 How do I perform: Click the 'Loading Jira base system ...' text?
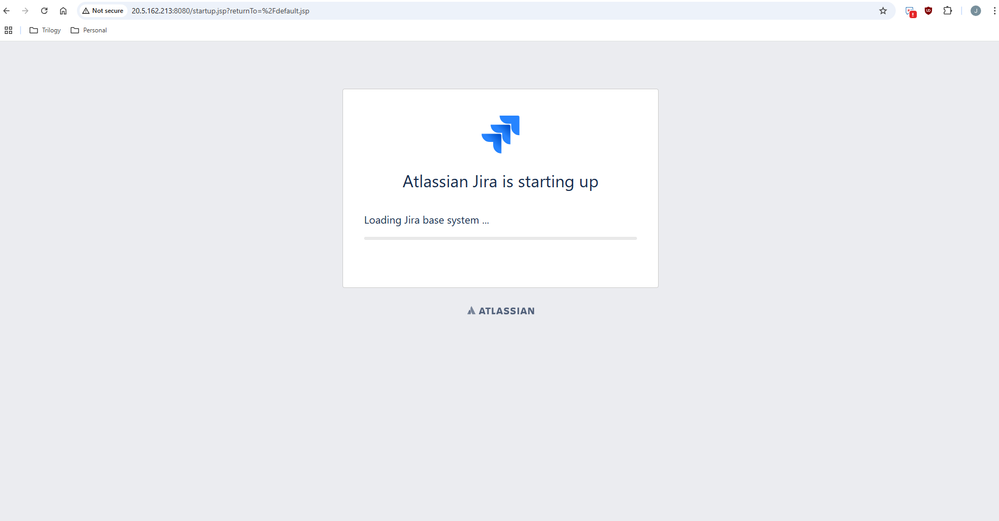click(x=426, y=220)
